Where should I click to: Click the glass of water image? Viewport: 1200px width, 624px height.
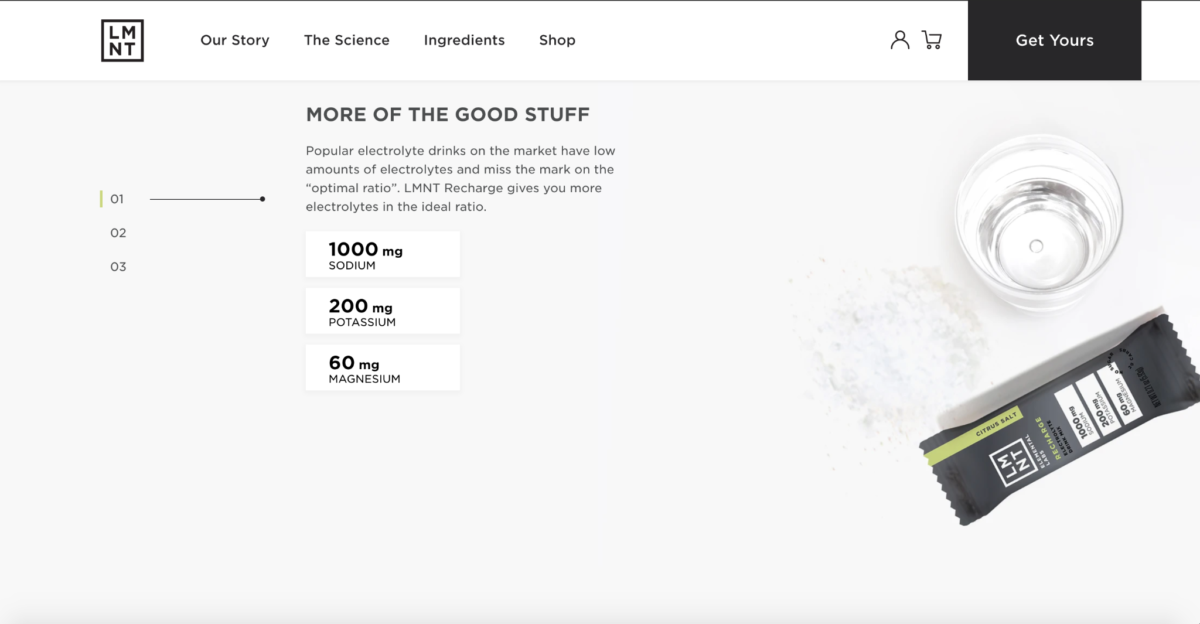point(1039,222)
